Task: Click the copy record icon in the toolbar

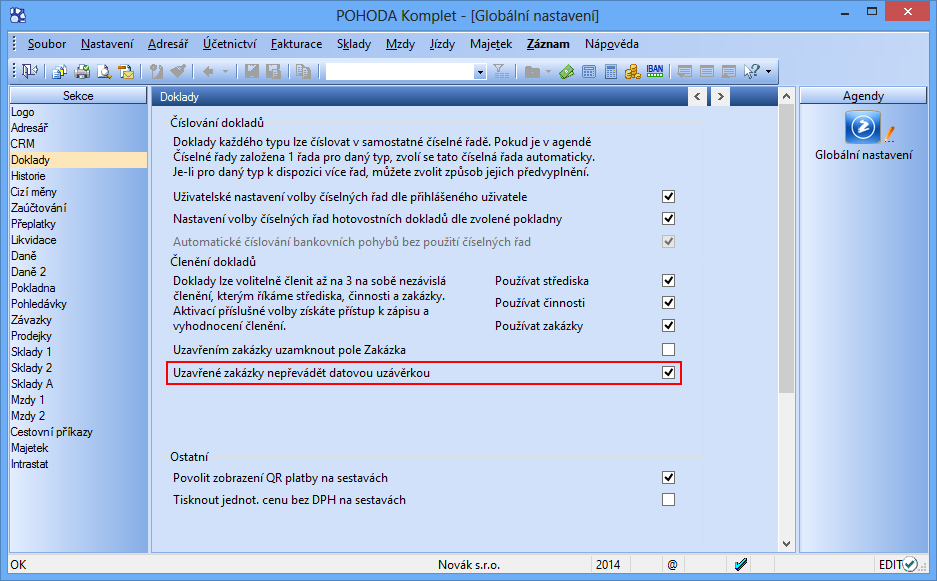Action: coord(304,72)
